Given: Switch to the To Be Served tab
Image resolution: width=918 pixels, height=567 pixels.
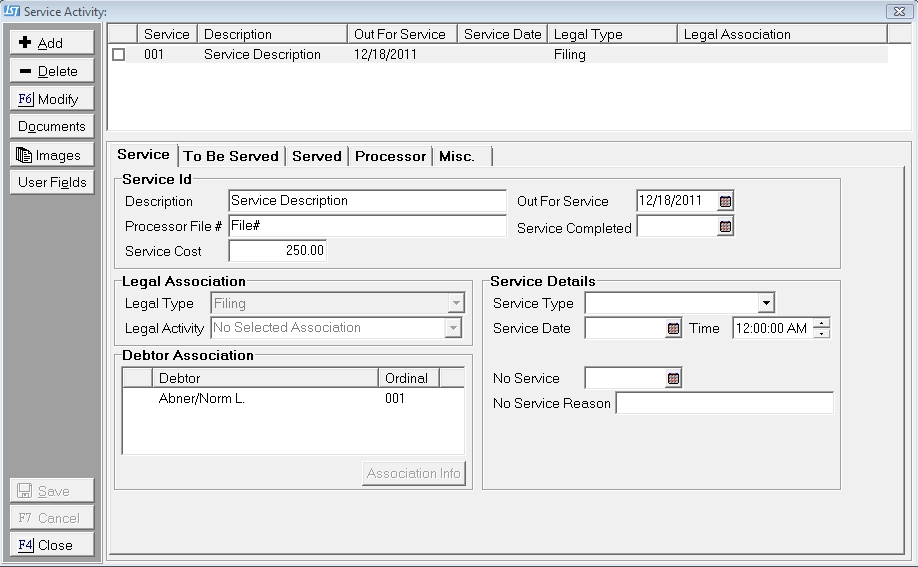Looking at the screenshot, I should tap(231, 156).
